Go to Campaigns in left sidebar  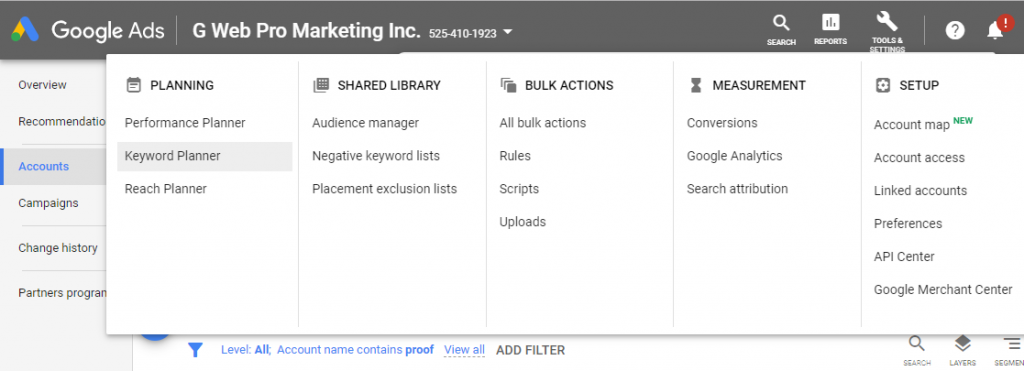pos(48,203)
